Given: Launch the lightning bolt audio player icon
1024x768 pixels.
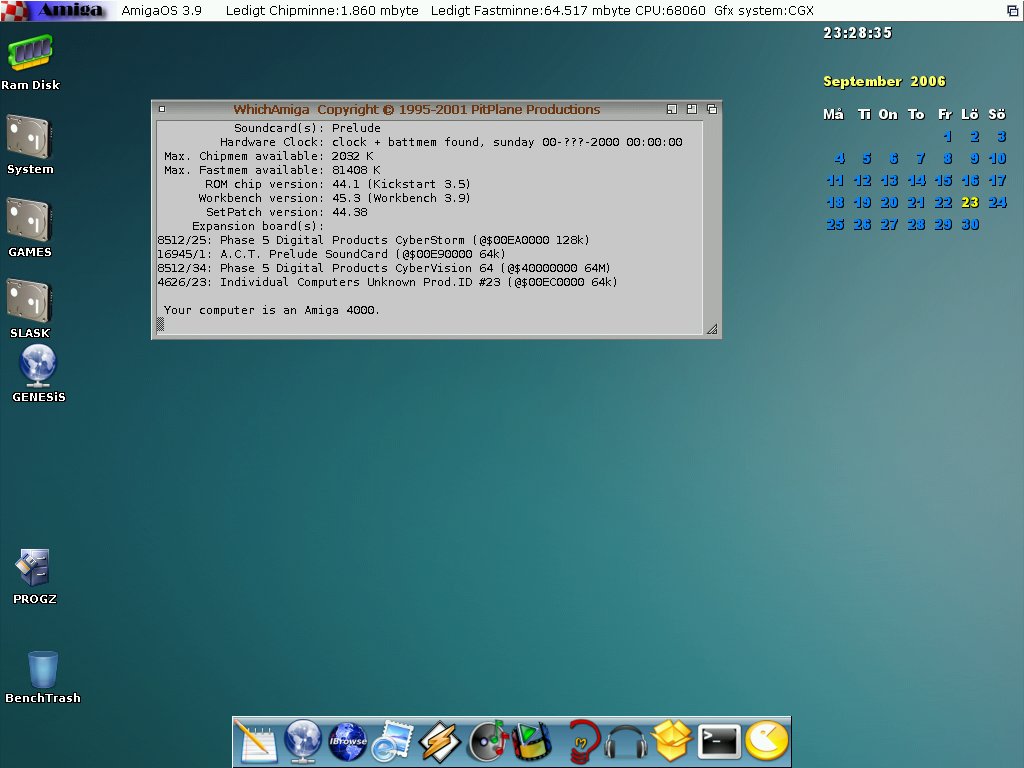Looking at the screenshot, I should 439,741.
